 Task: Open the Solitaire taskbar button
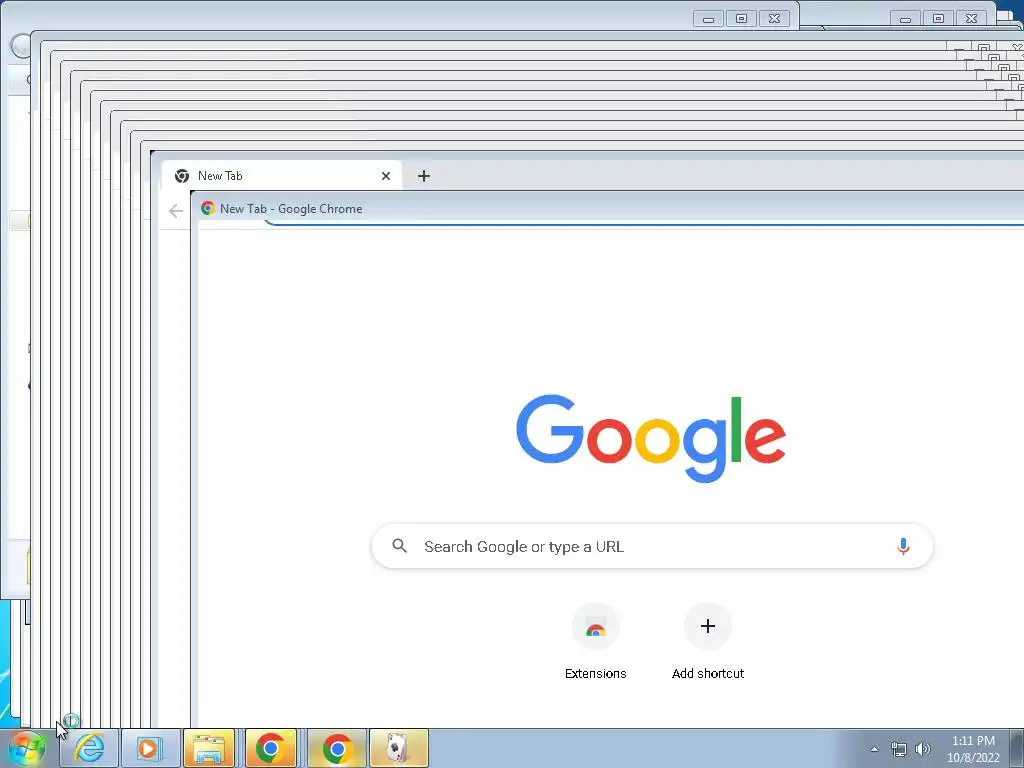click(399, 748)
